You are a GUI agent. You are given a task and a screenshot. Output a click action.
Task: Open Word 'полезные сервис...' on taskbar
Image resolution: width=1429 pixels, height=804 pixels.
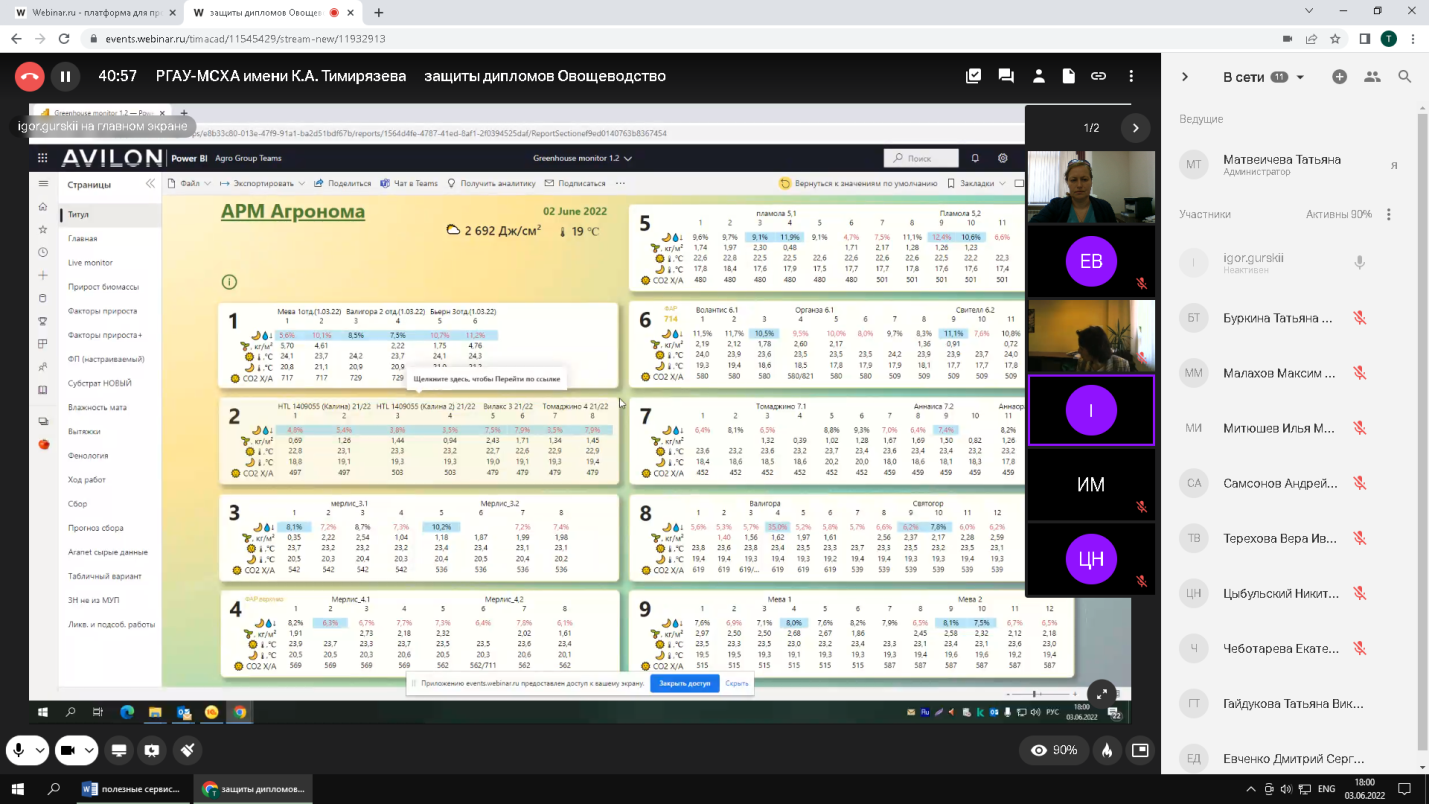point(132,789)
